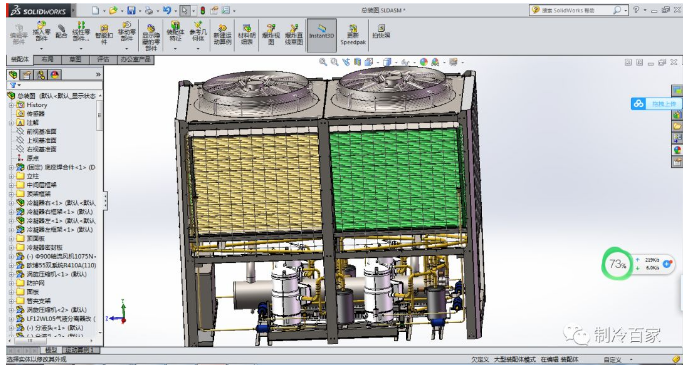Toggle the Instant3D button
This screenshot has height=368, width=688.
tap(322, 32)
